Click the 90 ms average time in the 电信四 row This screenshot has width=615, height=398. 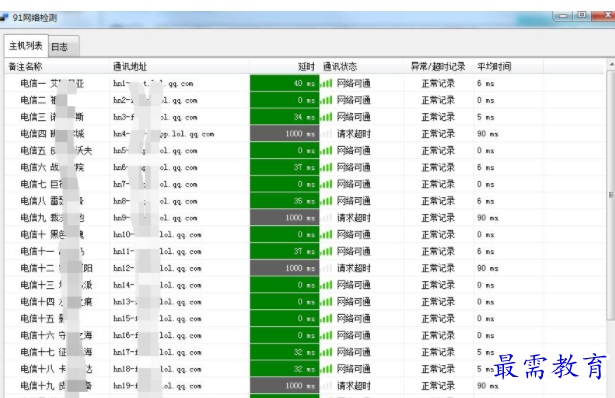pos(488,134)
